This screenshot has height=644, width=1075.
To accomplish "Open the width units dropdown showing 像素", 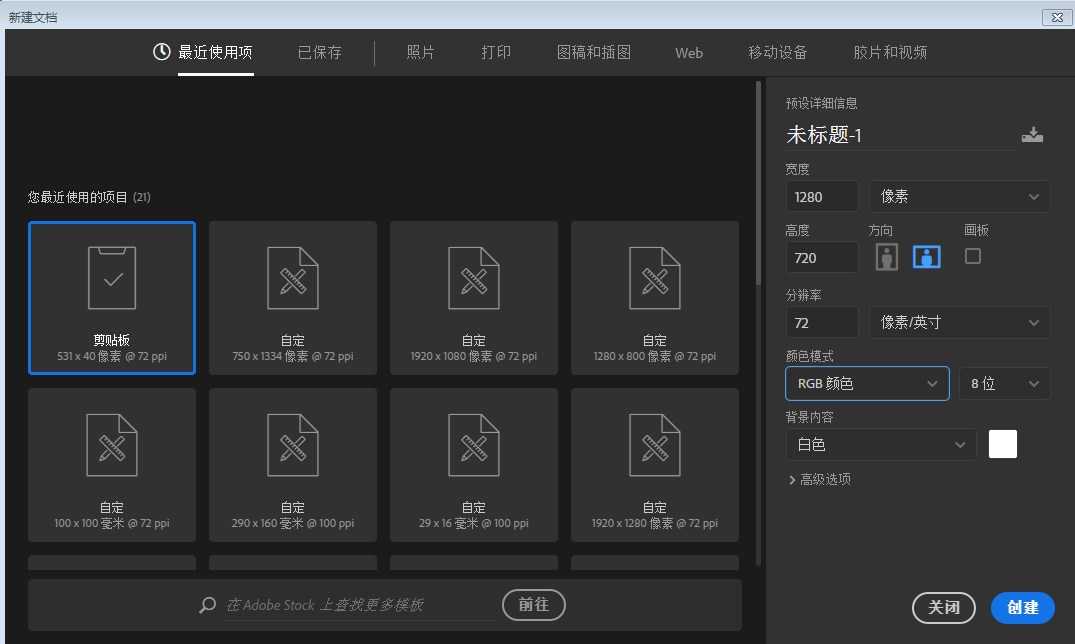I will pyautogui.click(x=958, y=196).
